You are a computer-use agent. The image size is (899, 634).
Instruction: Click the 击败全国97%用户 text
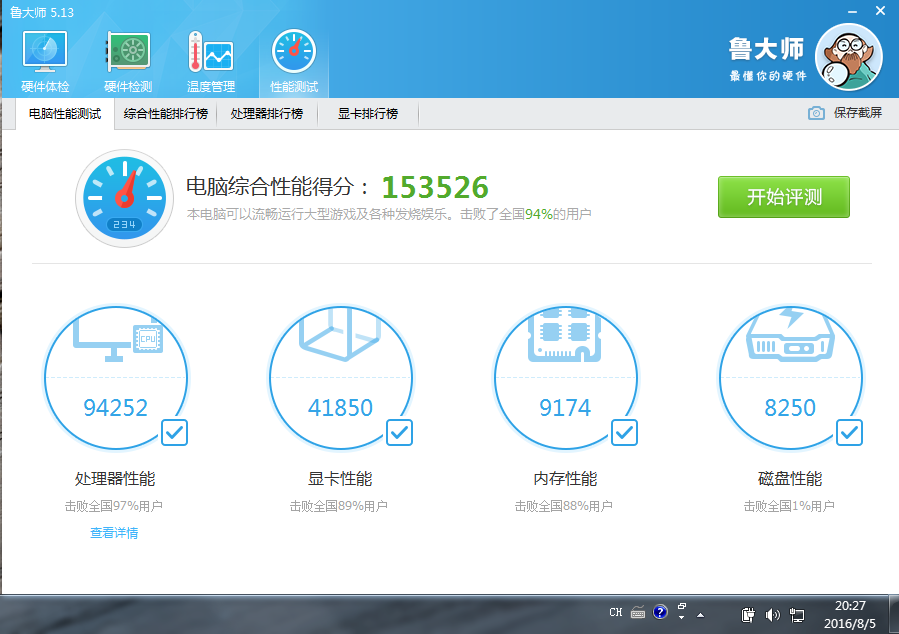pyautogui.click(x=114, y=506)
